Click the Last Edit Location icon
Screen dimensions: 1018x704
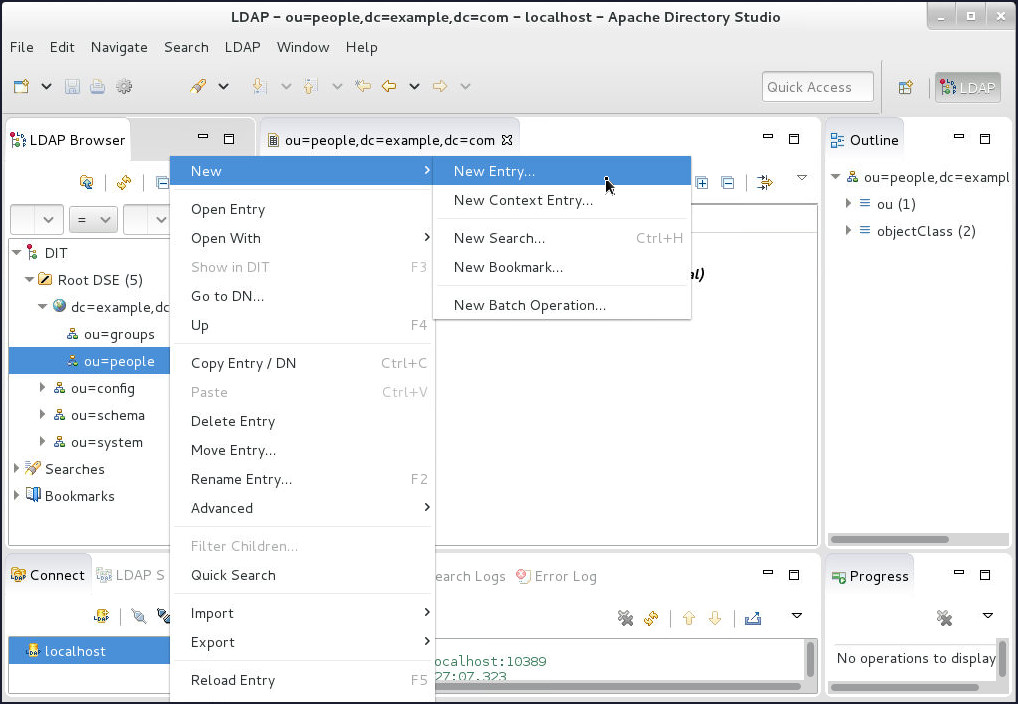coord(363,86)
